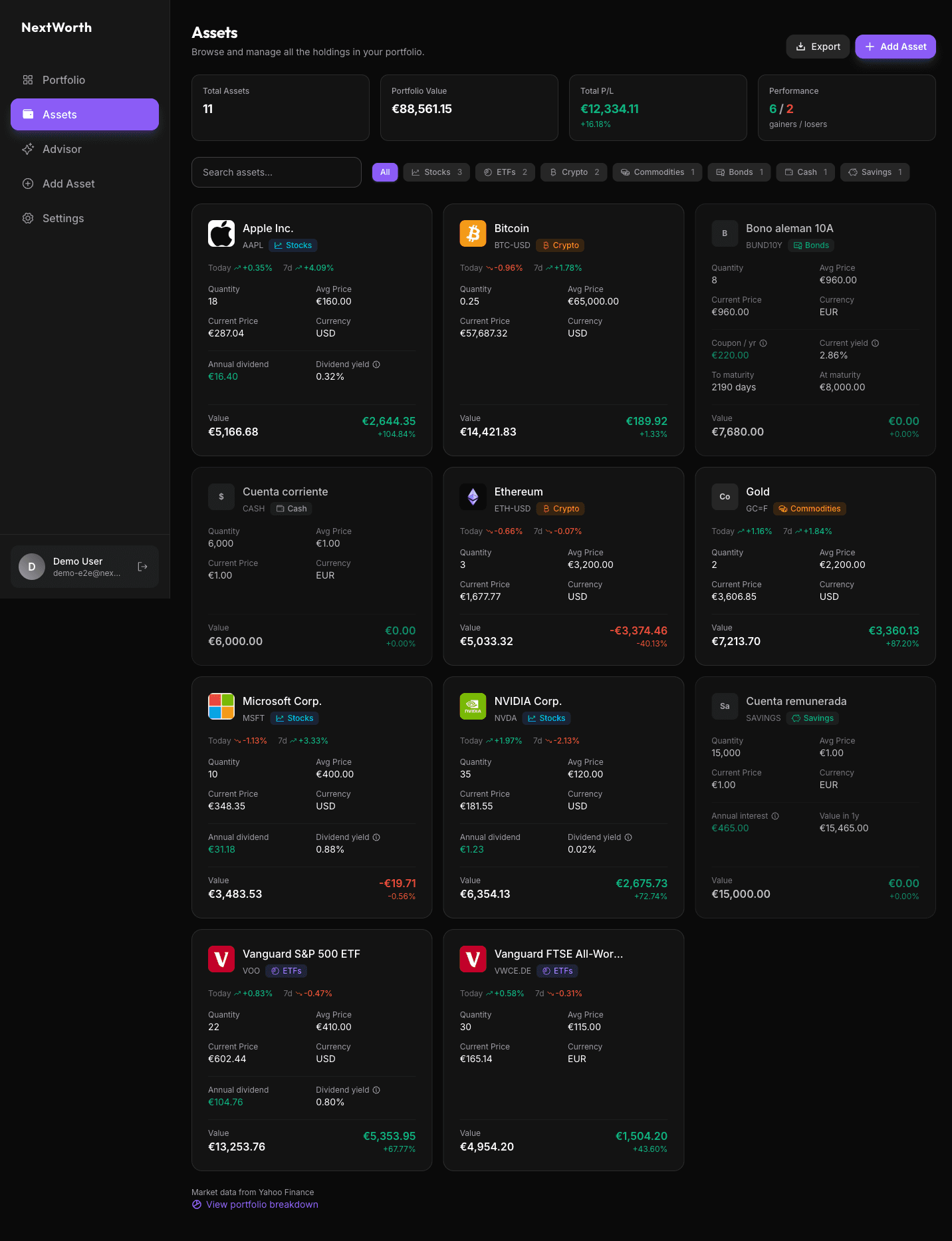Filter assets by Bonds
This screenshot has width=952, height=1241.
coord(739,172)
